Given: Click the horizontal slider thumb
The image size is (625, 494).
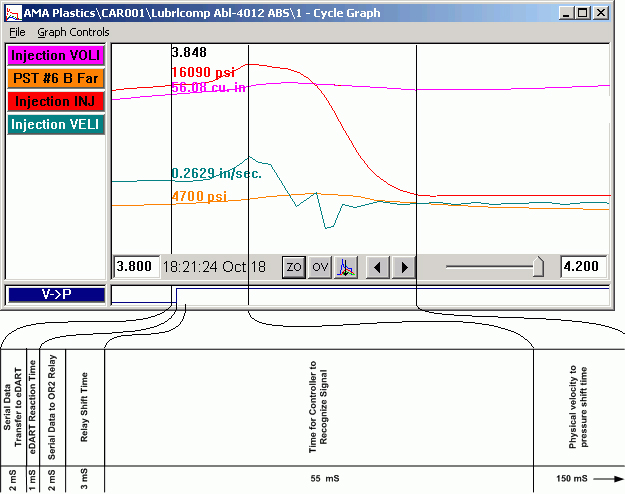Looking at the screenshot, I should (539, 267).
